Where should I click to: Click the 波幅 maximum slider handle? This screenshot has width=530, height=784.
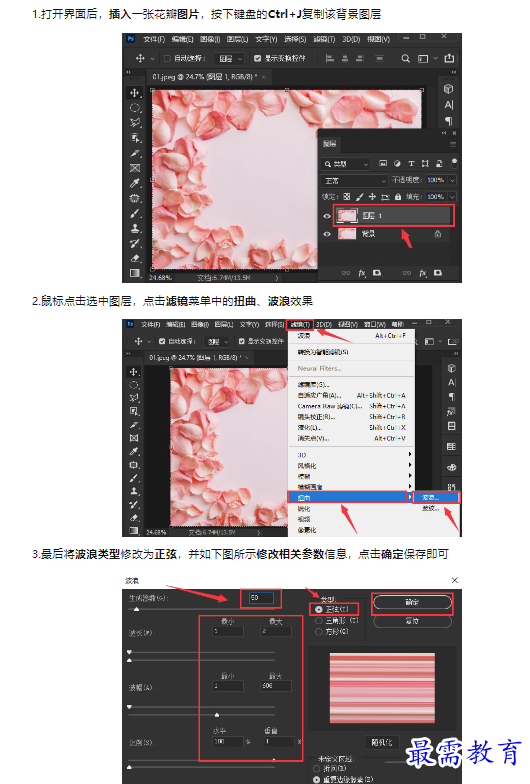(x=216, y=714)
